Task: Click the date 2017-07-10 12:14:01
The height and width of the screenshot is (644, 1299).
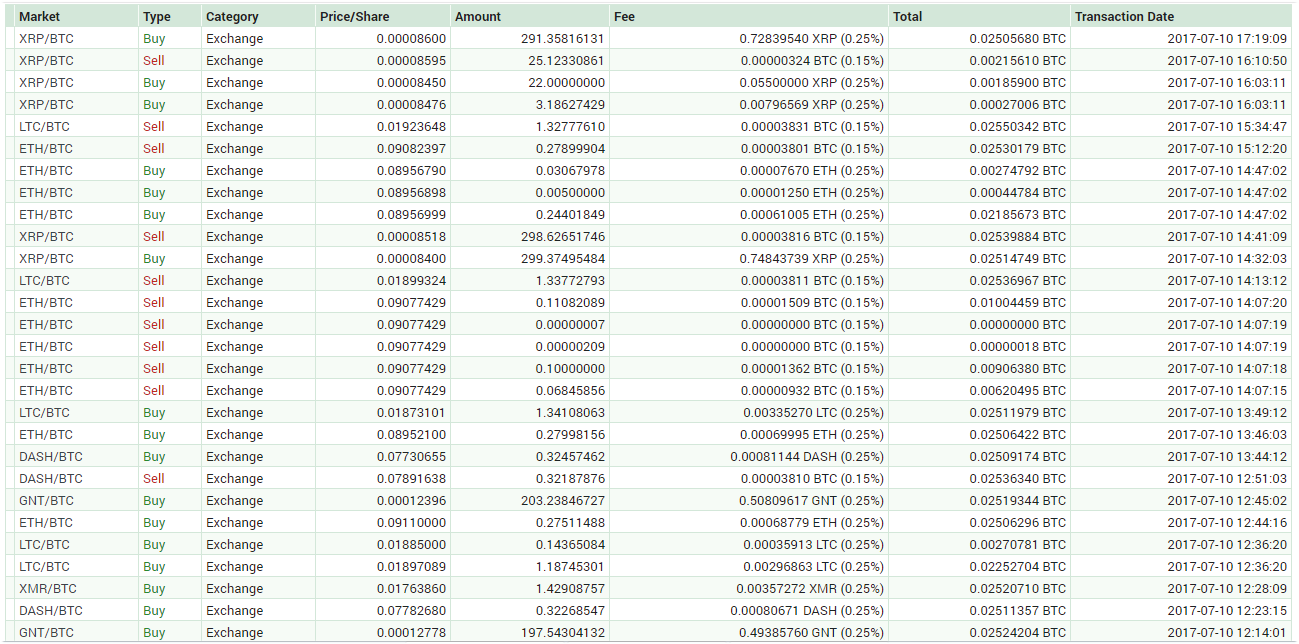Action: [1227, 632]
